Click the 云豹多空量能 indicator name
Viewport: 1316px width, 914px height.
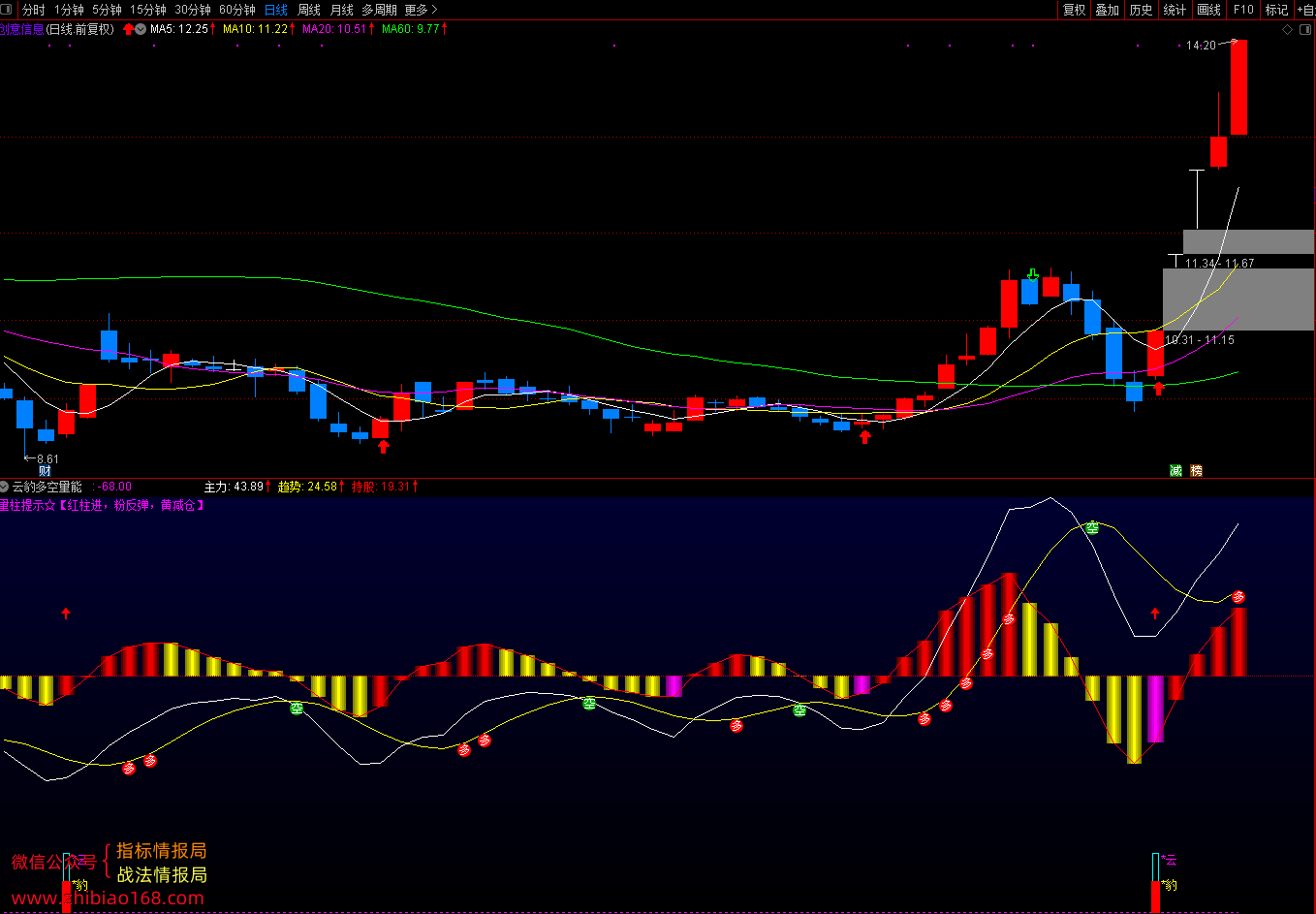47,487
